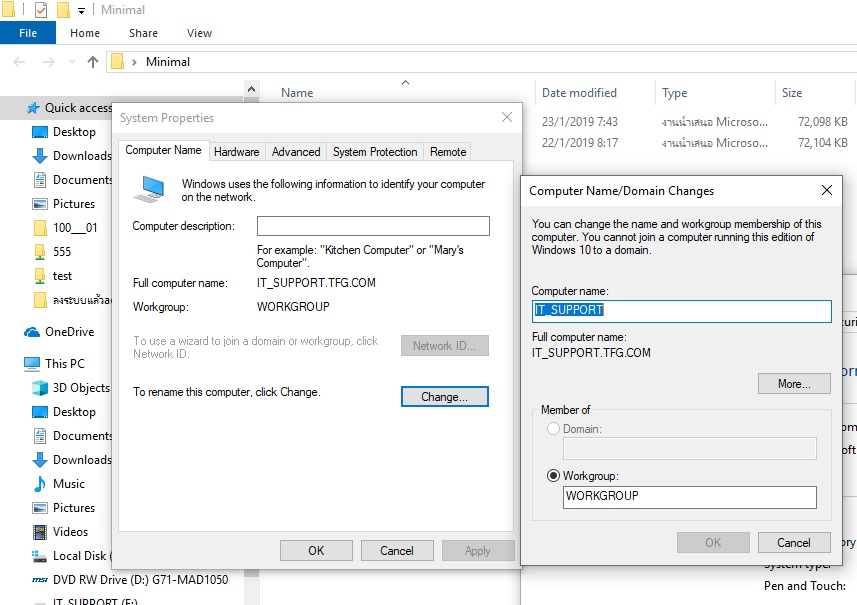This screenshot has width=857, height=605.
Task: Select This PC in navigation pane
Action: click(55, 363)
